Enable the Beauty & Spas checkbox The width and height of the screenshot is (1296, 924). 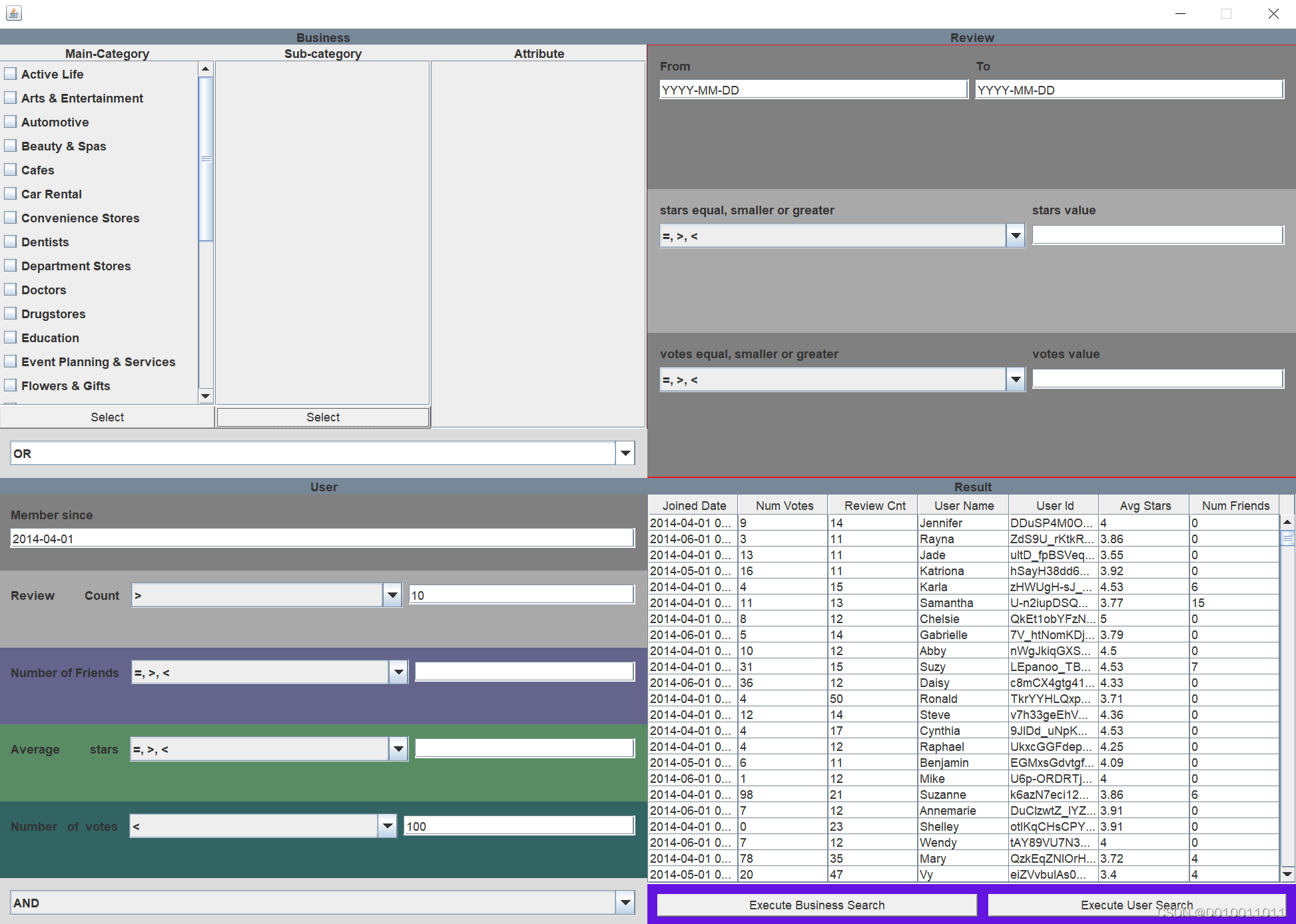[11, 146]
